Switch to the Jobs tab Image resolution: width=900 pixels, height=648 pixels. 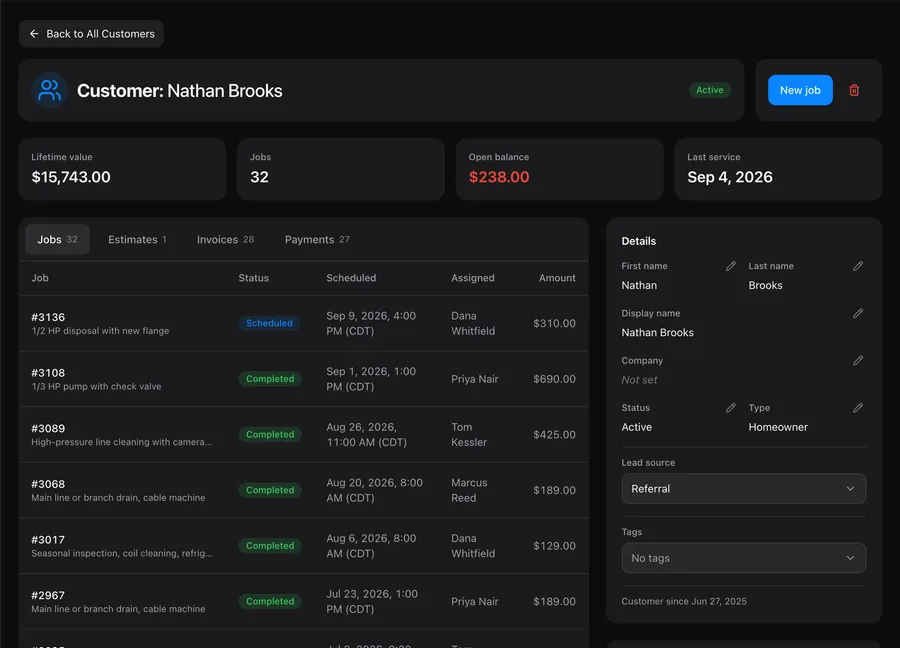57,239
